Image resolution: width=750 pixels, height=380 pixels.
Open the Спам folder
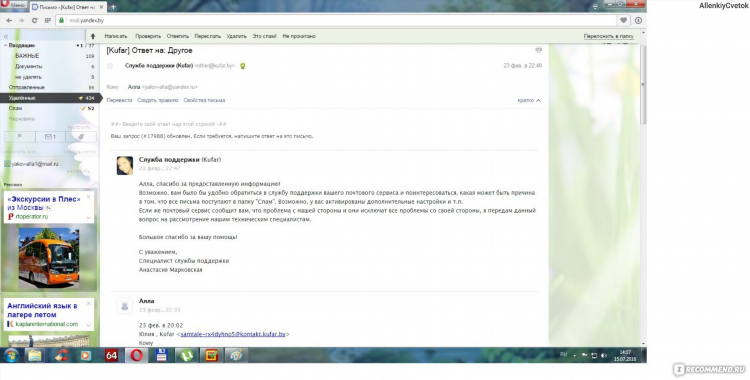pyautogui.click(x=15, y=109)
